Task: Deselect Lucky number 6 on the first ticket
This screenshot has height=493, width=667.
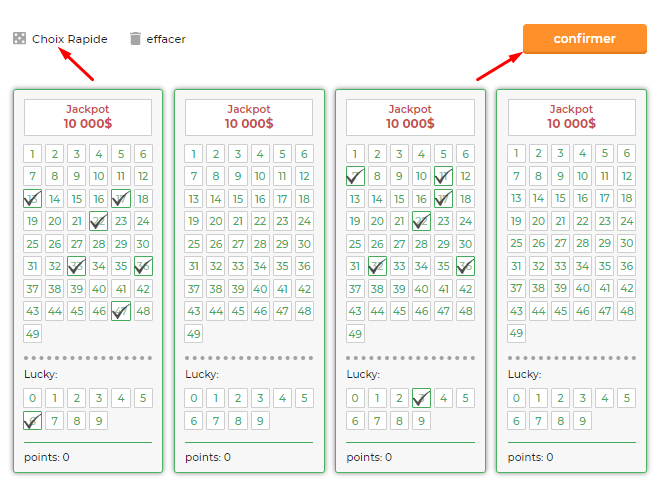Action: tap(32, 421)
